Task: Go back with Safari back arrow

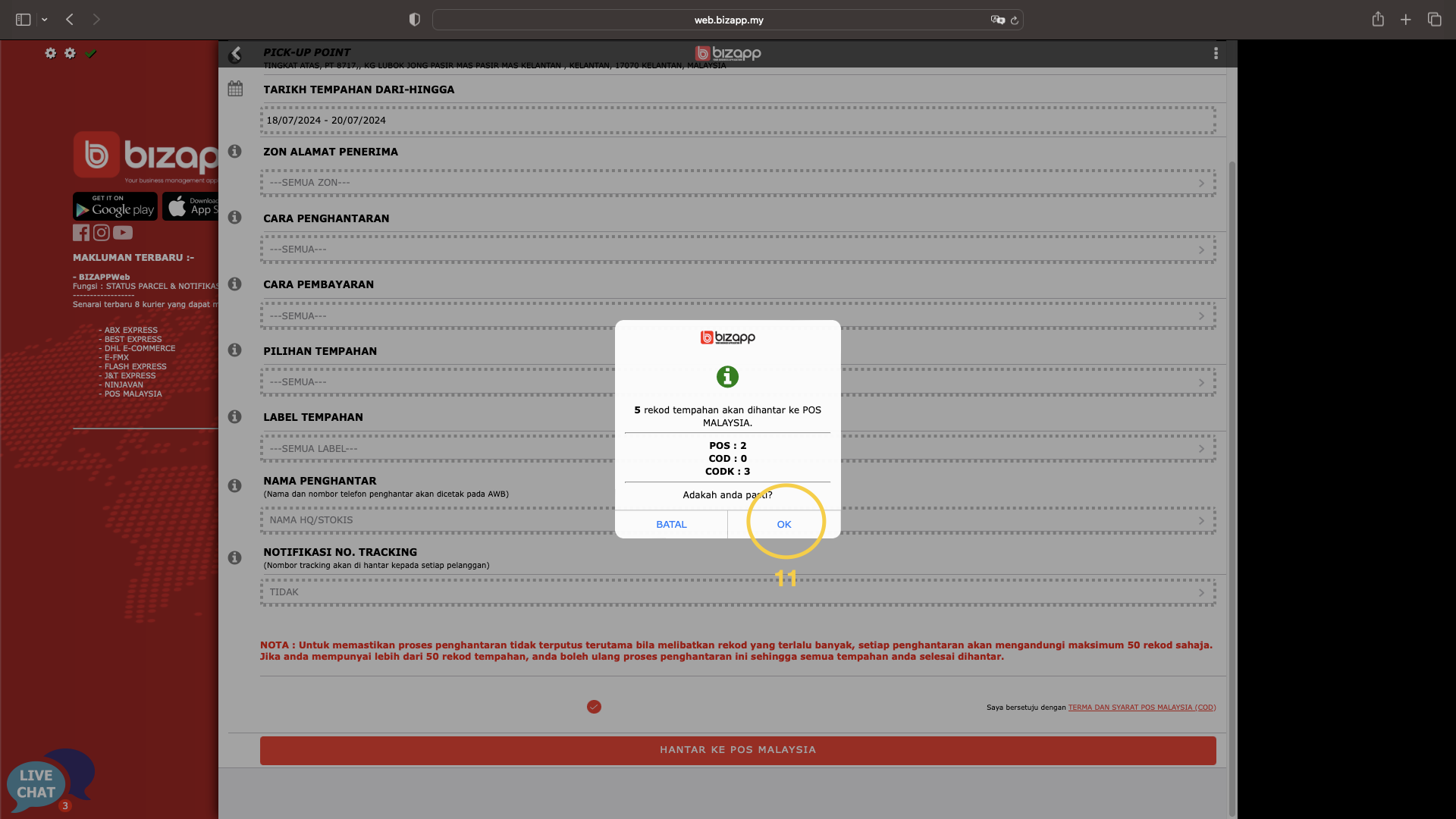Action: (x=70, y=20)
